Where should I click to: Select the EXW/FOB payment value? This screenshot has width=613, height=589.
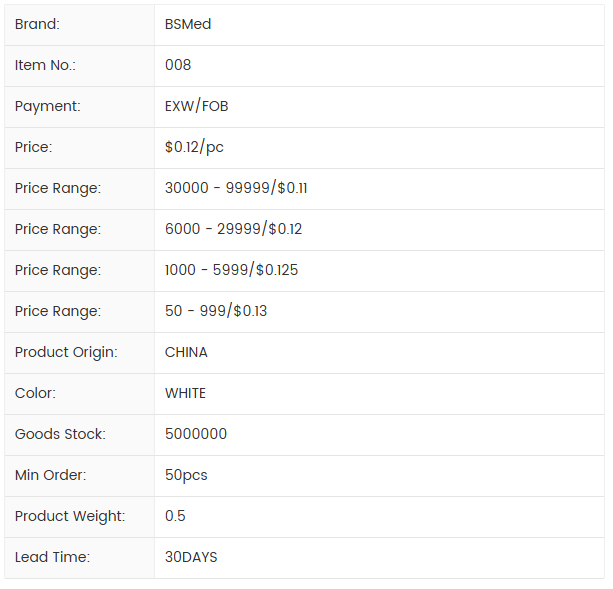pyautogui.click(x=197, y=106)
